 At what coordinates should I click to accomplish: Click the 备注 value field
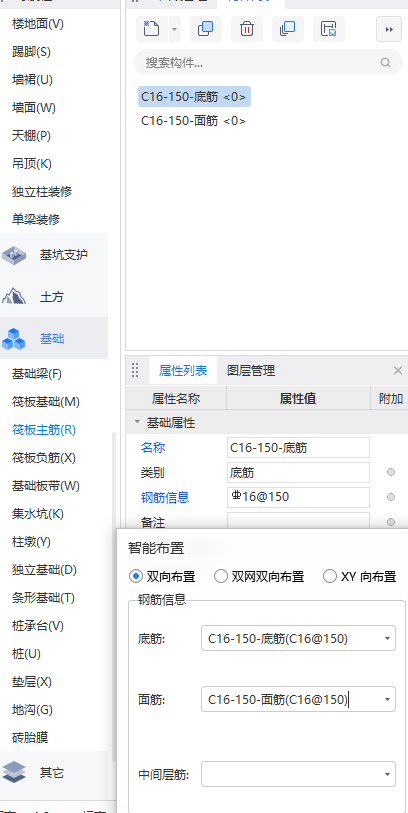tap(298, 521)
